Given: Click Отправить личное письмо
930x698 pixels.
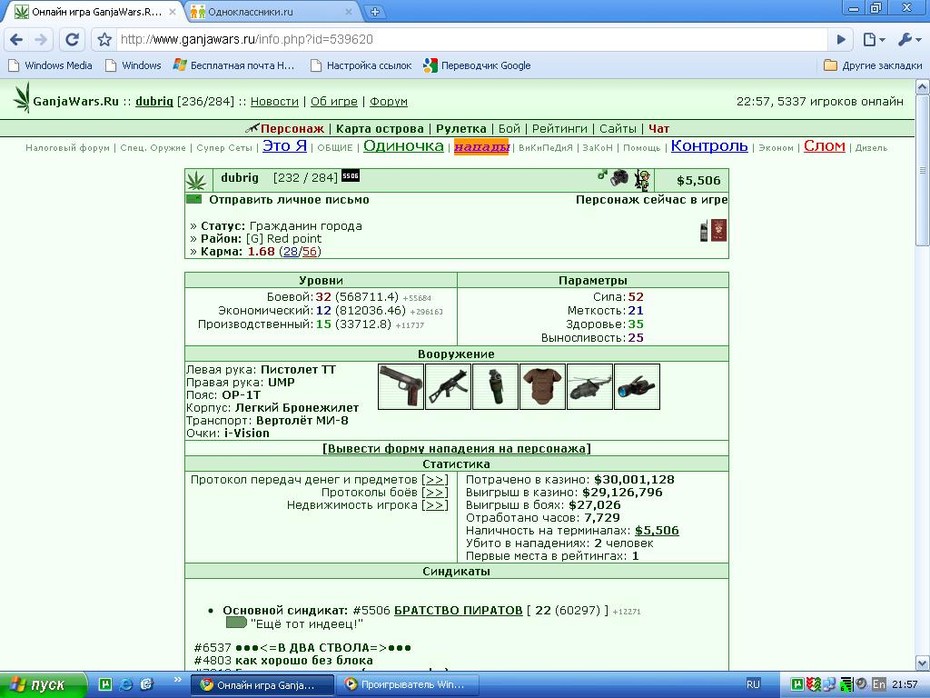Looking at the screenshot, I should click(289, 200).
